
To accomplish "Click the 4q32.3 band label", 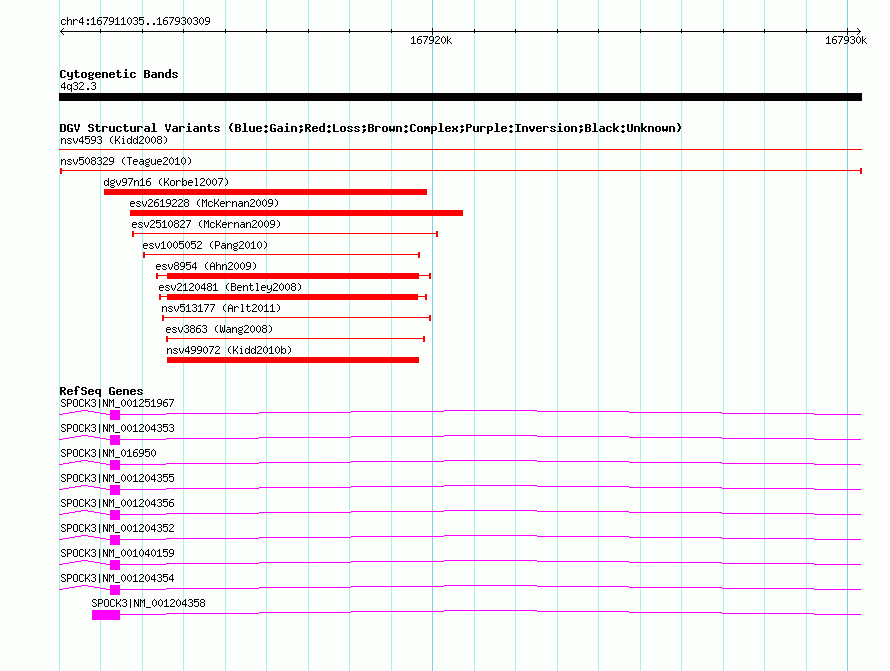I will [x=78, y=86].
